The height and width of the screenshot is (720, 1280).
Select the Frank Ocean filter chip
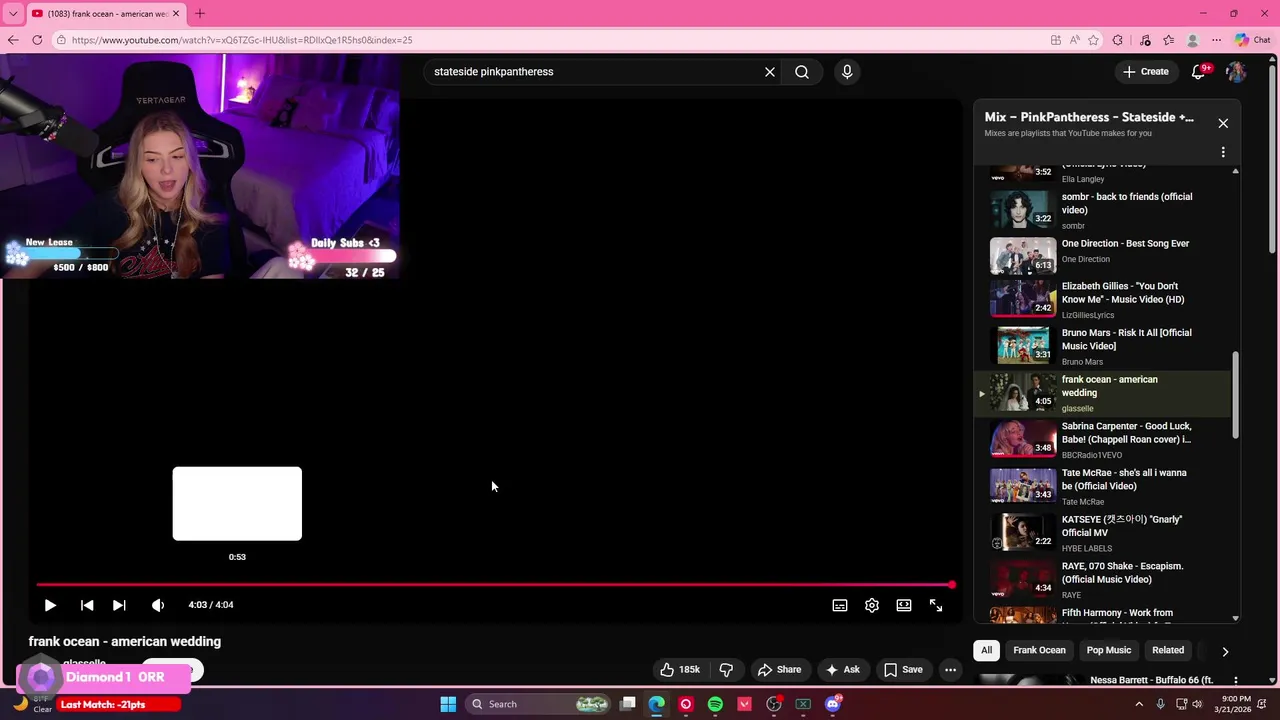(x=1039, y=650)
